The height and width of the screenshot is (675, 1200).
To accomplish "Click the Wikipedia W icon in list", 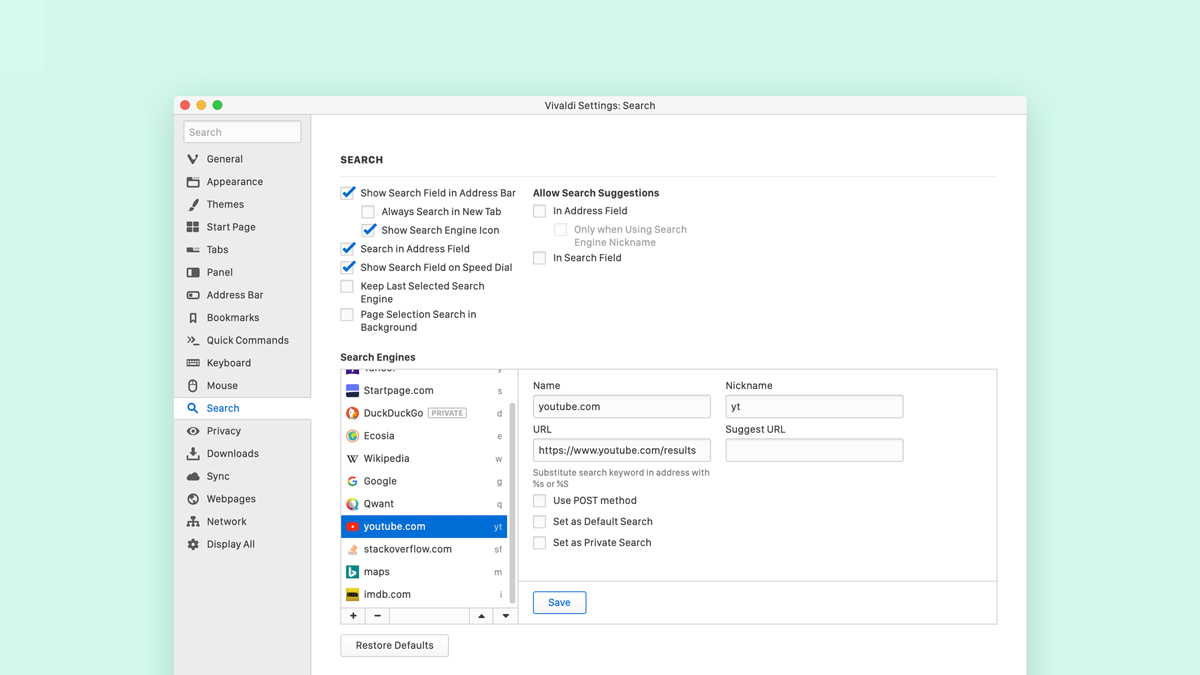I will [352, 459].
